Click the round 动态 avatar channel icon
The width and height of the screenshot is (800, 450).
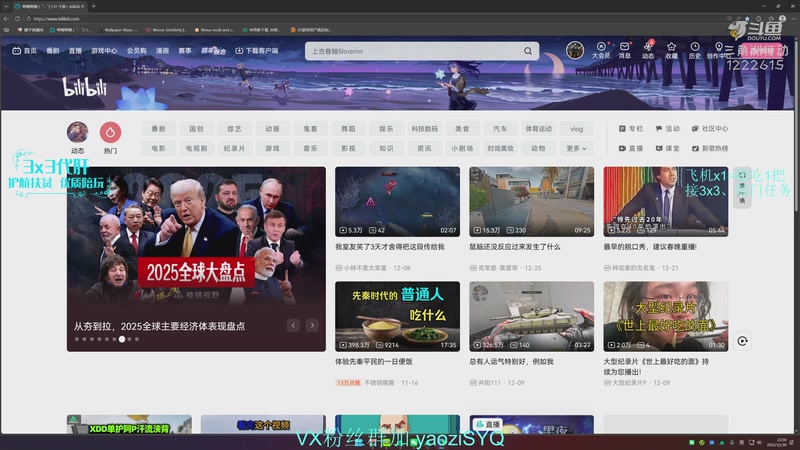tap(78, 132)
